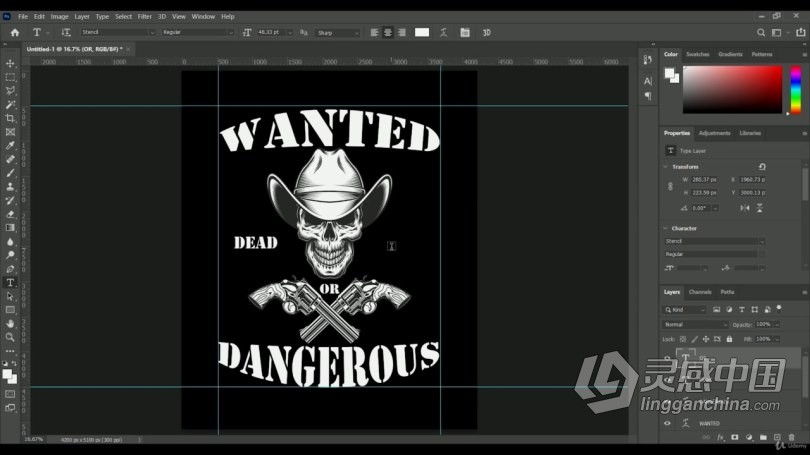Open the layer Kind filter dropdown

point(685,310)
